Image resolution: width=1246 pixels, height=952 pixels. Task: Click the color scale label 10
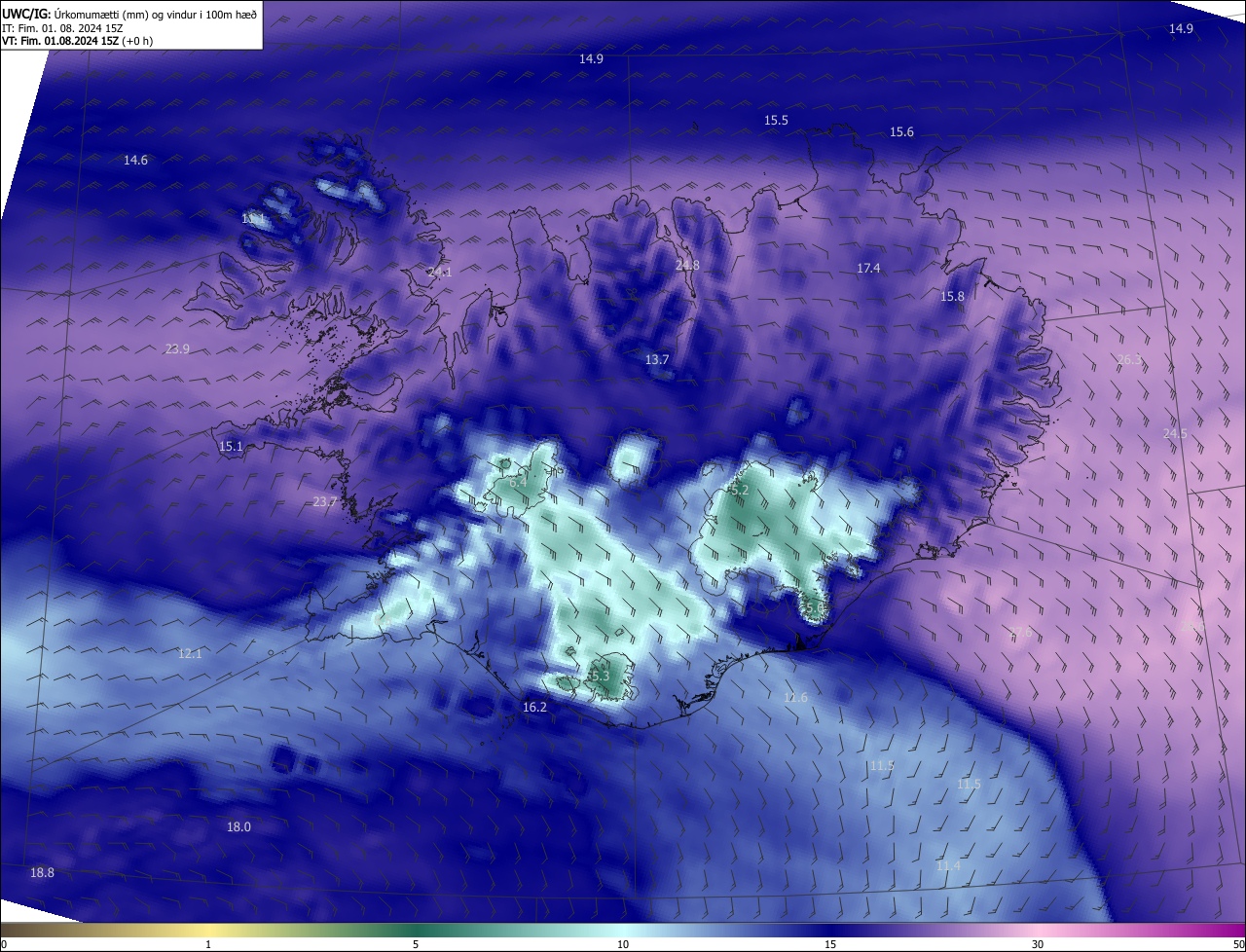[623, 944]
